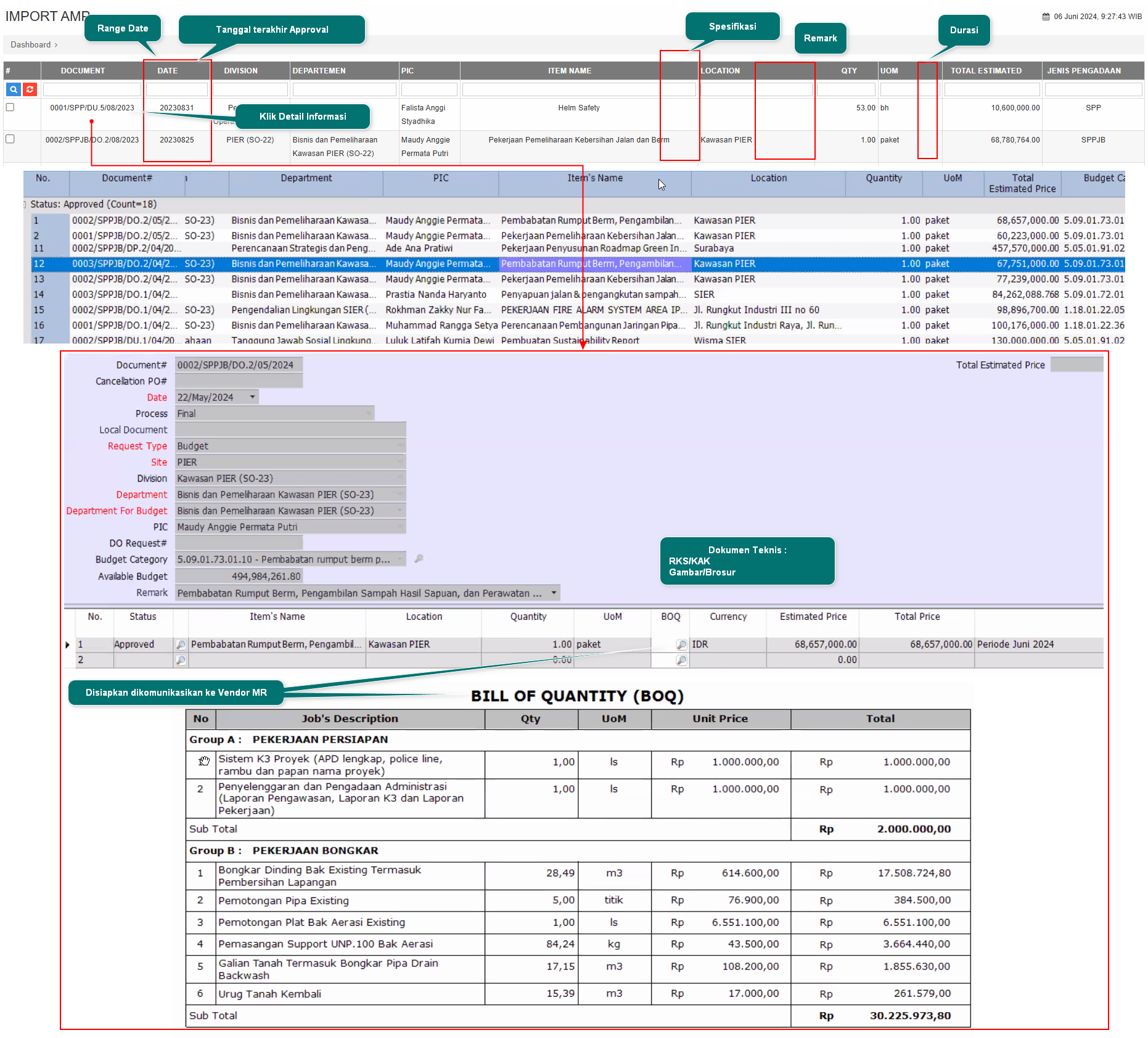Screen dimensions: 1148x1038
Task: Open the Request Type Budget dropdown
Action: [400, 446]
